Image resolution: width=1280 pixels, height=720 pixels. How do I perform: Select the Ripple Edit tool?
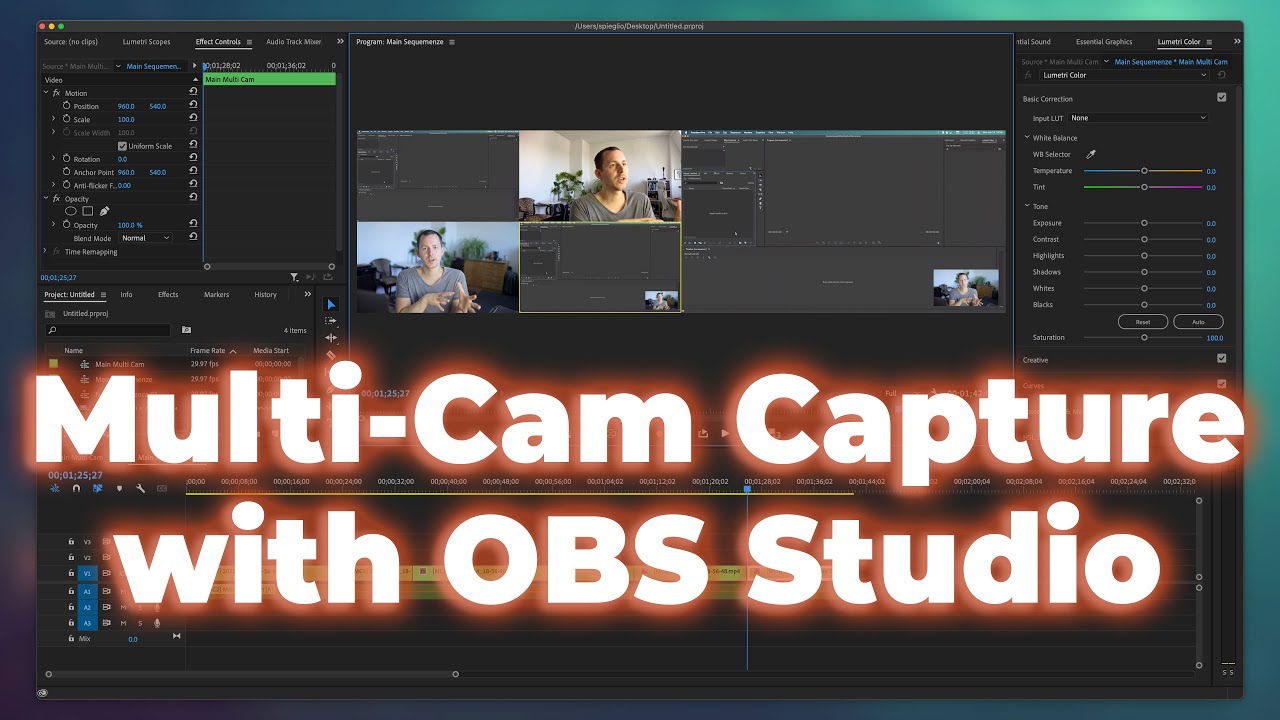[331, 338]
